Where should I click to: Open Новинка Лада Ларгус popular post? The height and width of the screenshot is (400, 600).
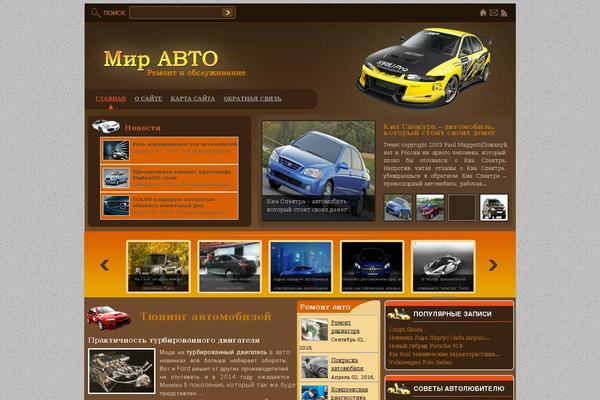pyautogui.click(x=439, y=338)
